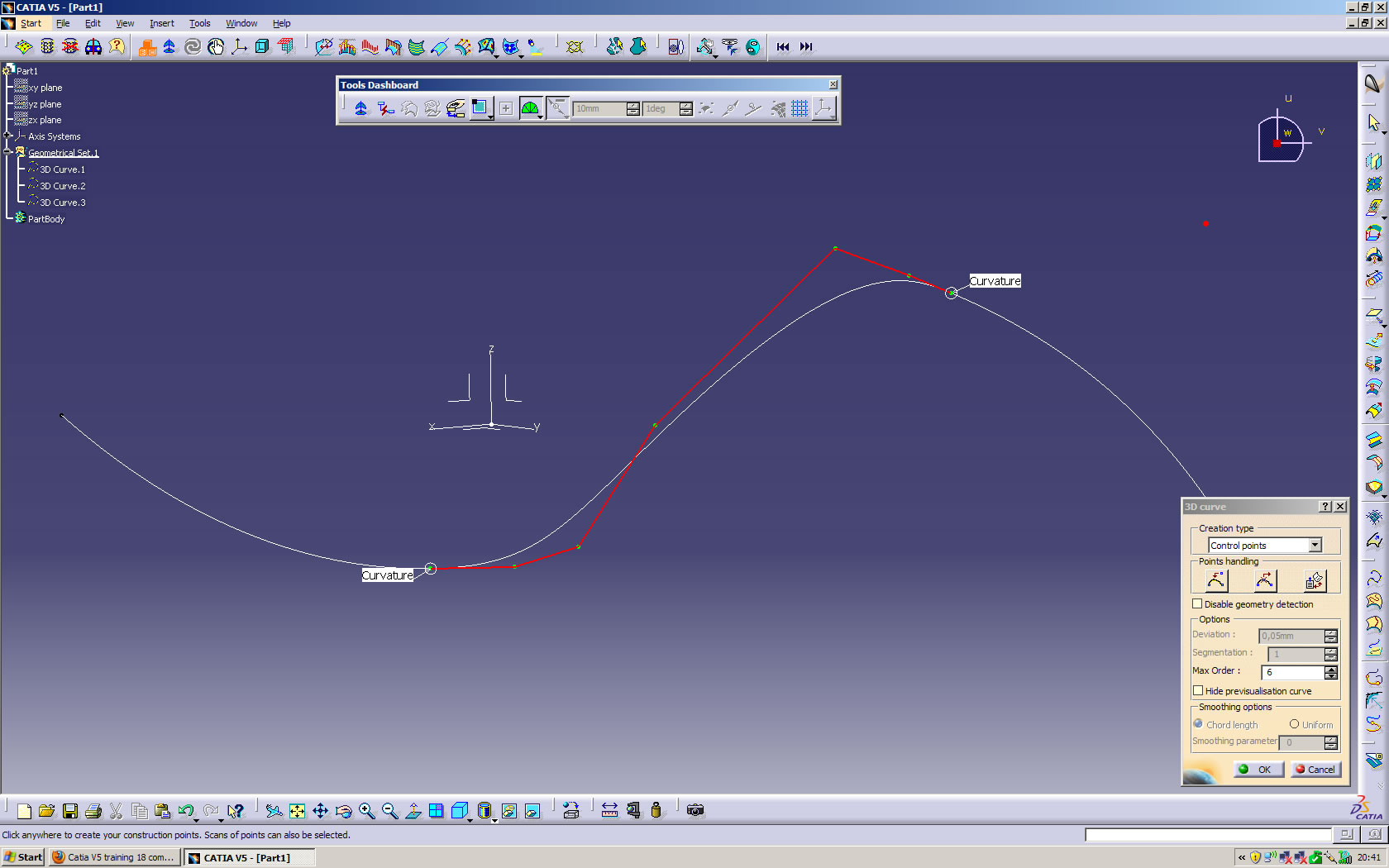The width and height of the screenshot is (1389, 868).
Task: Click the first Points handling icon
Action: tap(1216, 580)
